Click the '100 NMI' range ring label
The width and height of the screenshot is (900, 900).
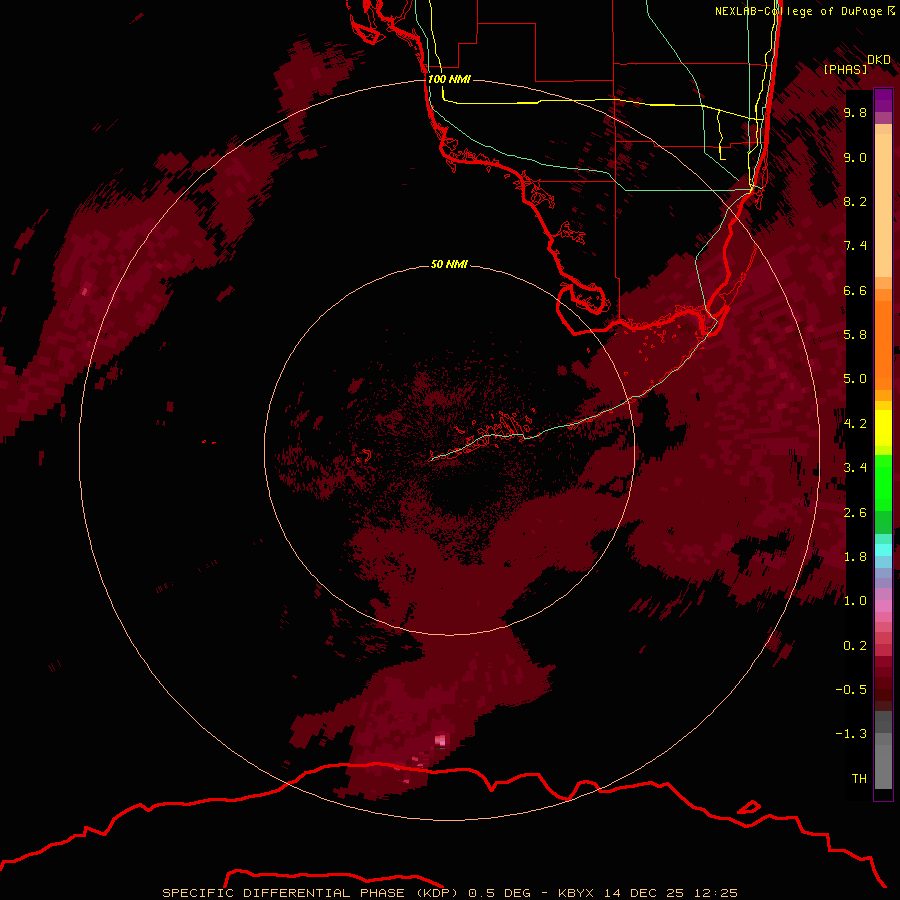[x=449, y=79]
